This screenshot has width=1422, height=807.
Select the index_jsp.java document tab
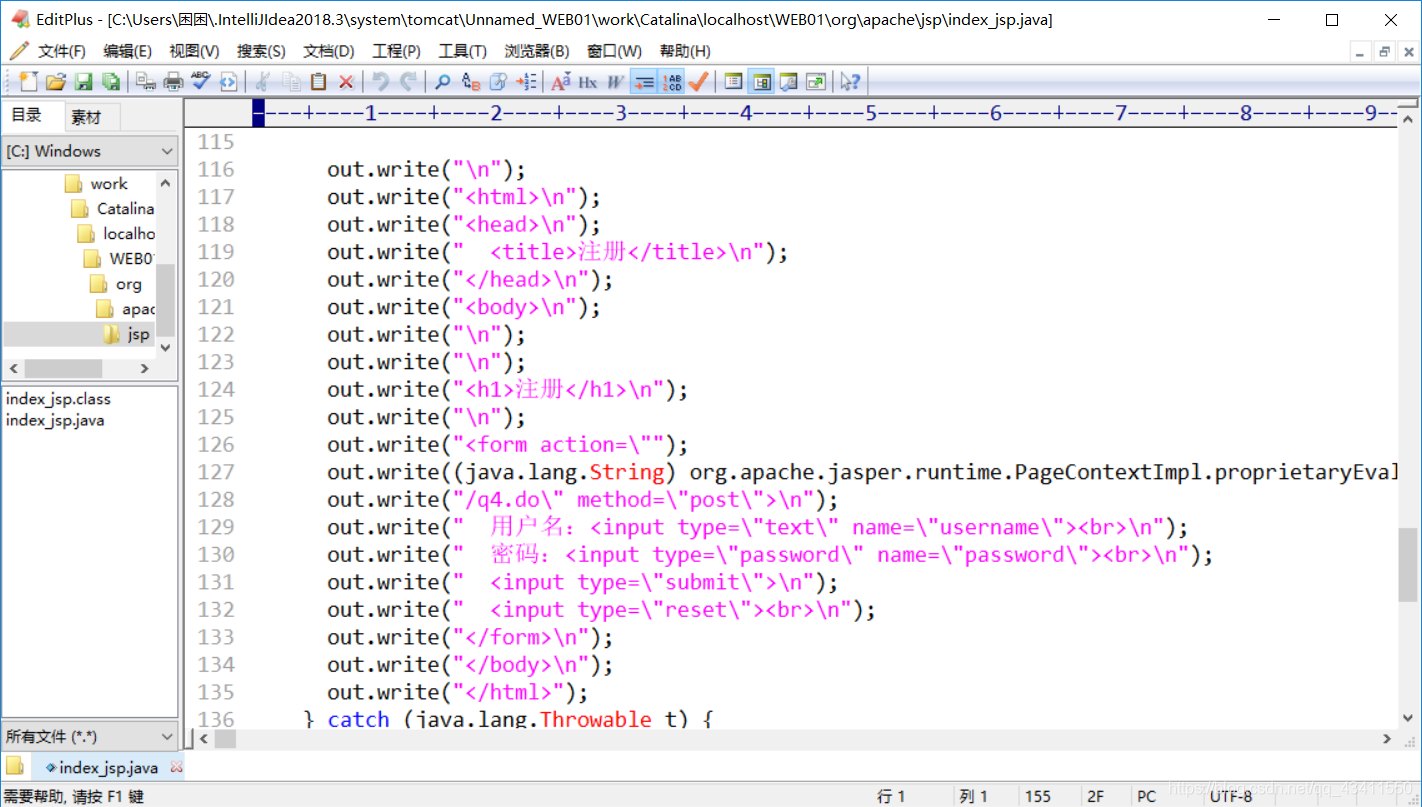pyautogui.click(x=108, y=768)
